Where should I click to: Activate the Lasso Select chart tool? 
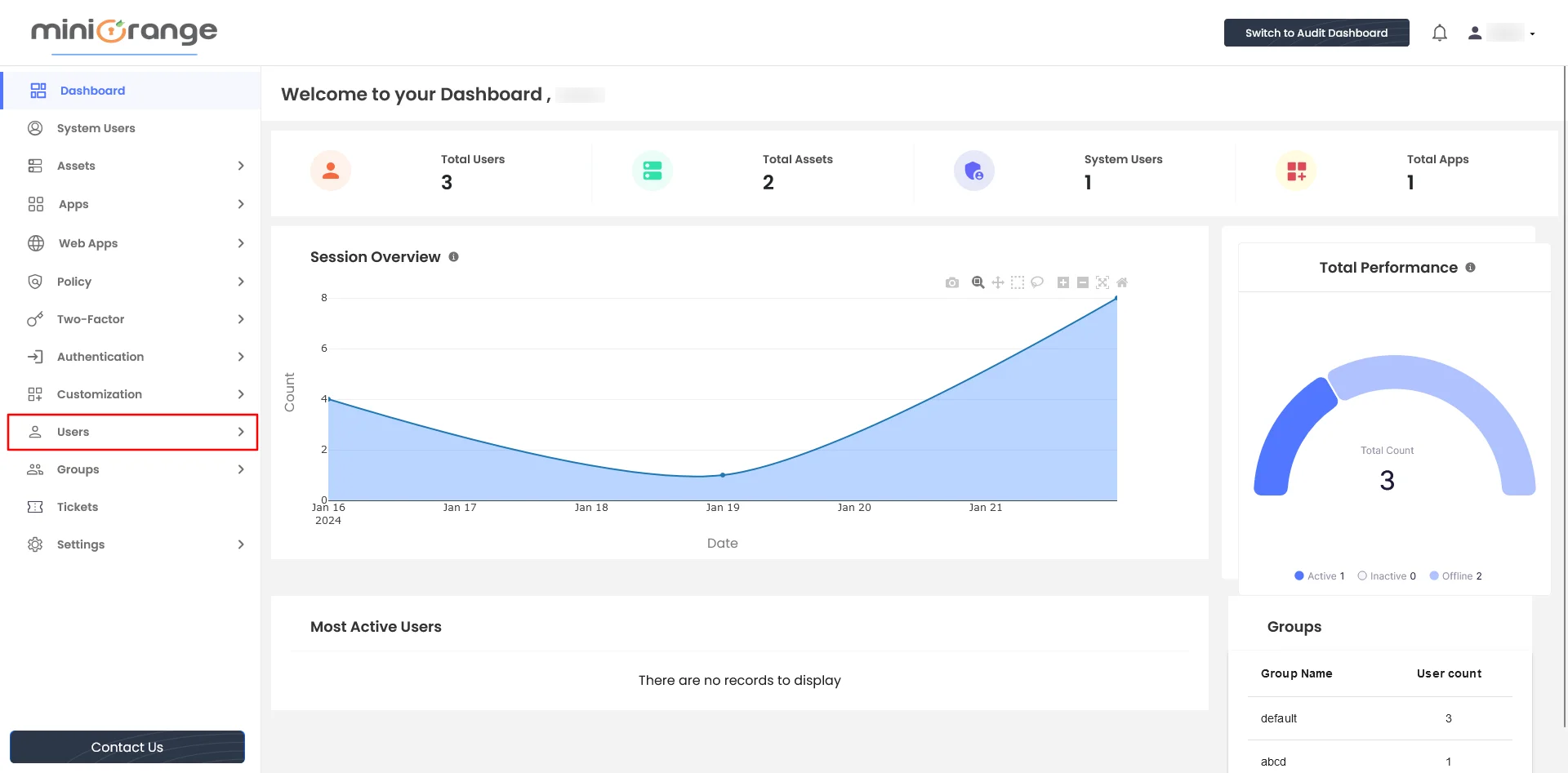[x=1037, y=282]
